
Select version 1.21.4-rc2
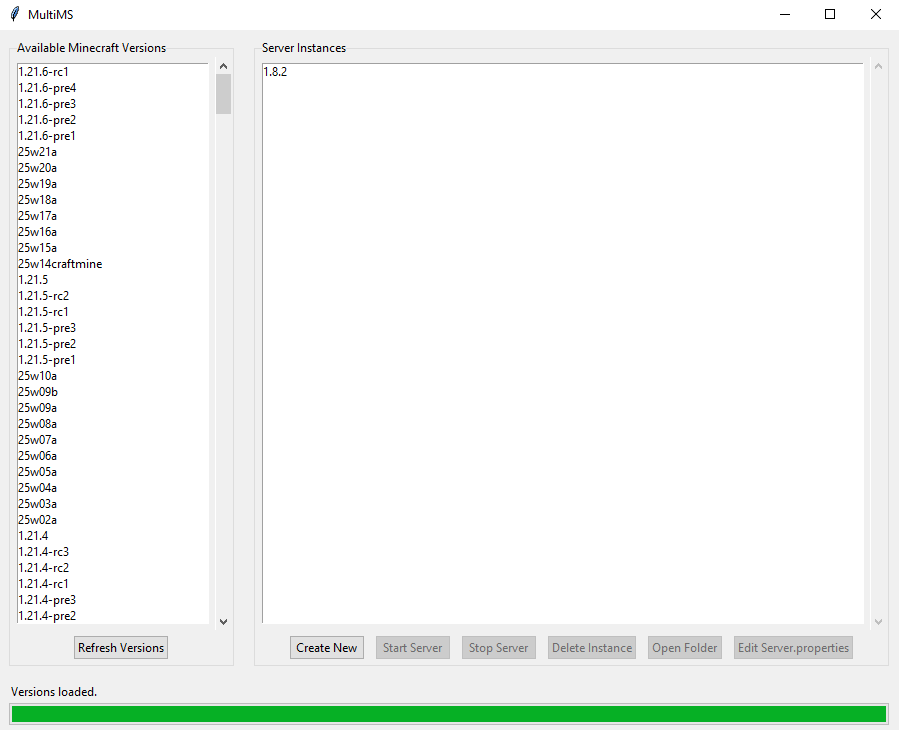click(x=112, y=569)
